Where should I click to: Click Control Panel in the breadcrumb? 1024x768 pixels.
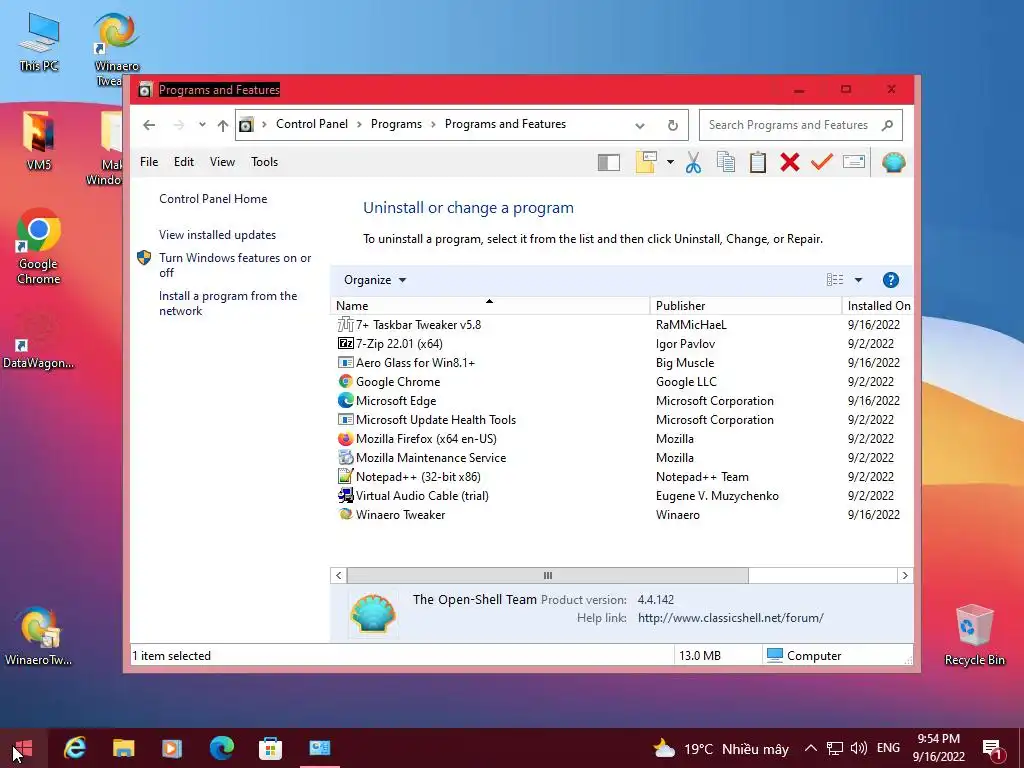[x=312, y=124]
